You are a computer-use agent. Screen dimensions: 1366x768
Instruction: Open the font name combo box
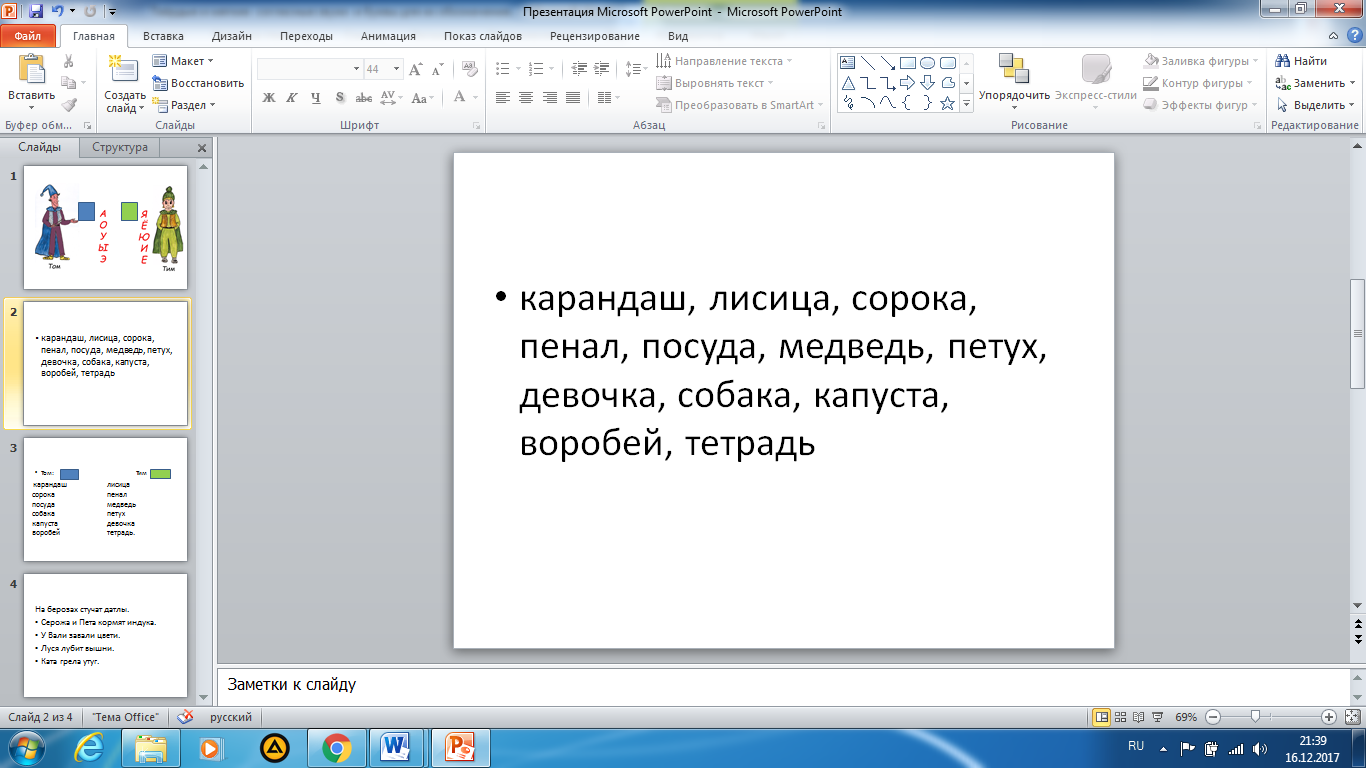point(310,69)
